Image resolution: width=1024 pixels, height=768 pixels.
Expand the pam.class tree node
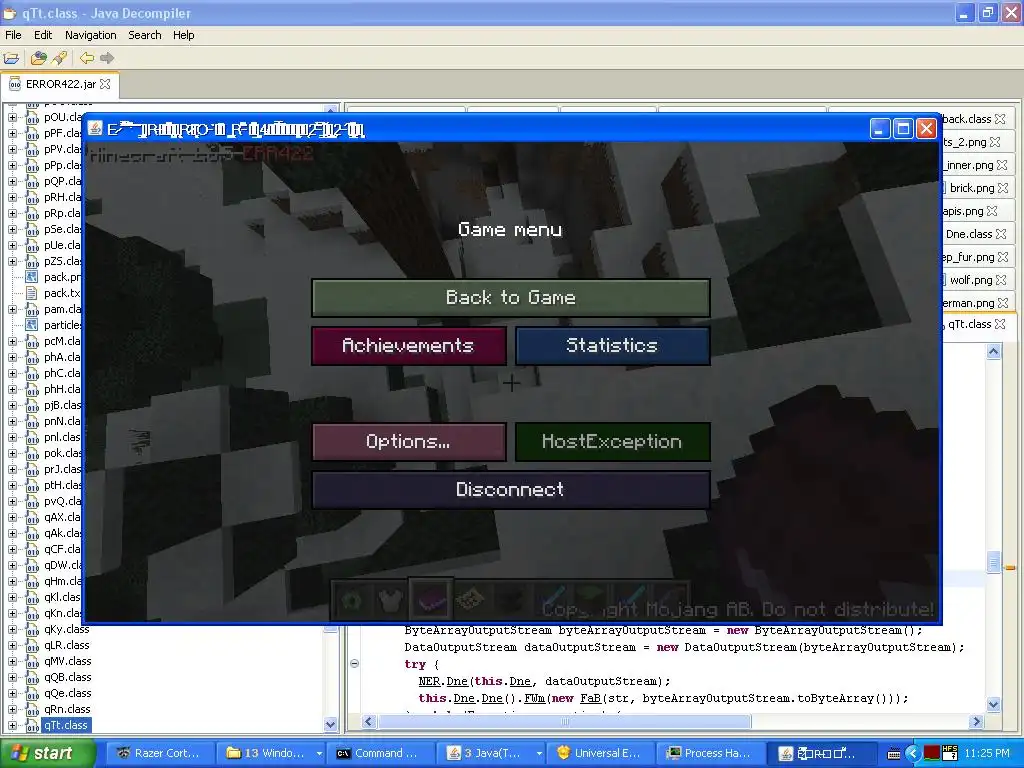tap(12, 309)
